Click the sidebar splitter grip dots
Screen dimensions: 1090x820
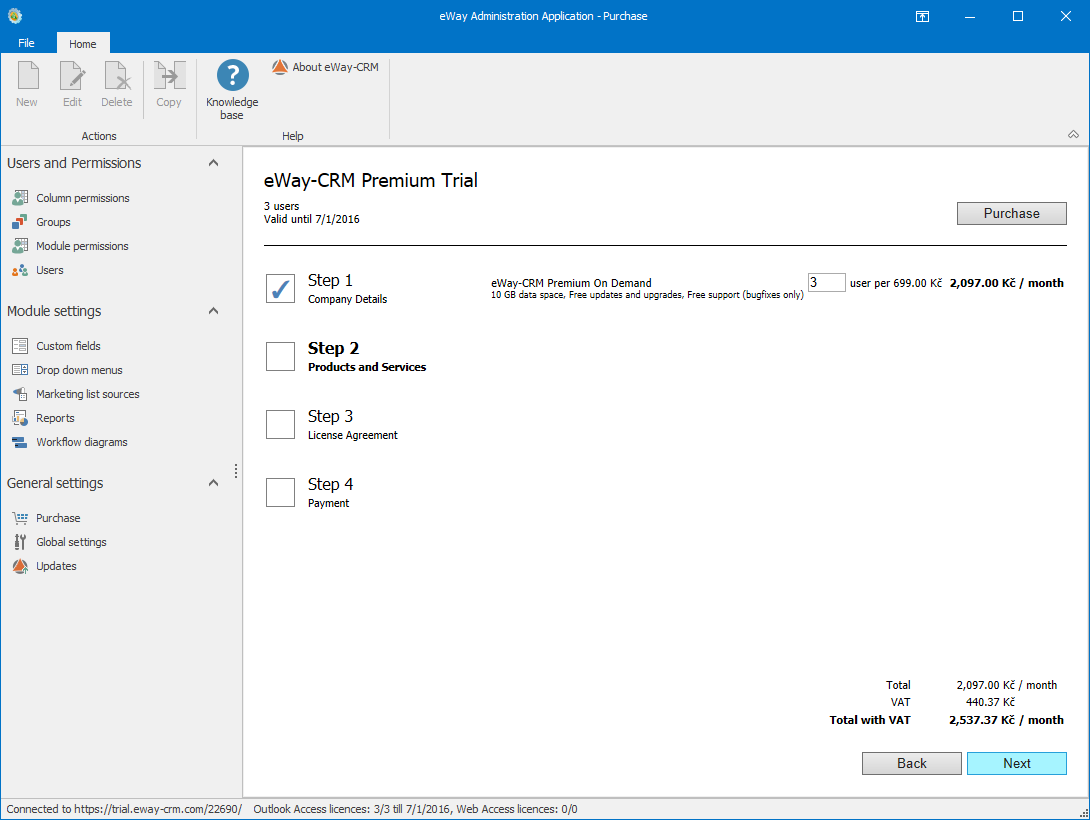point(236,471)
